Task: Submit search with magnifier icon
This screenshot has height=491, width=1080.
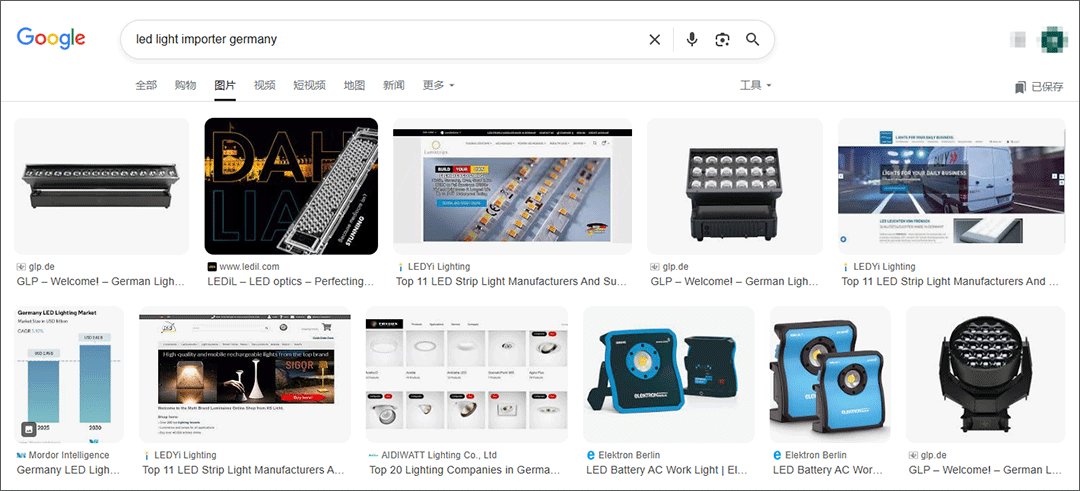Action: coord(752,39)
